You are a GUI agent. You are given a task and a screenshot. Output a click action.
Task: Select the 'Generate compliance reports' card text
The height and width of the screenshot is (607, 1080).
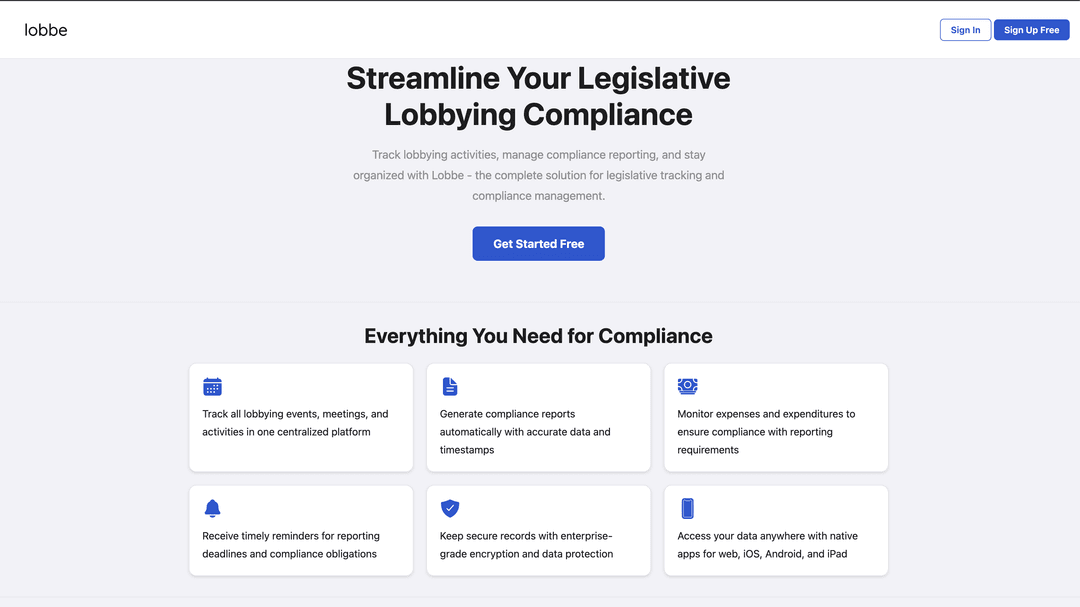(x=525, y=432)
